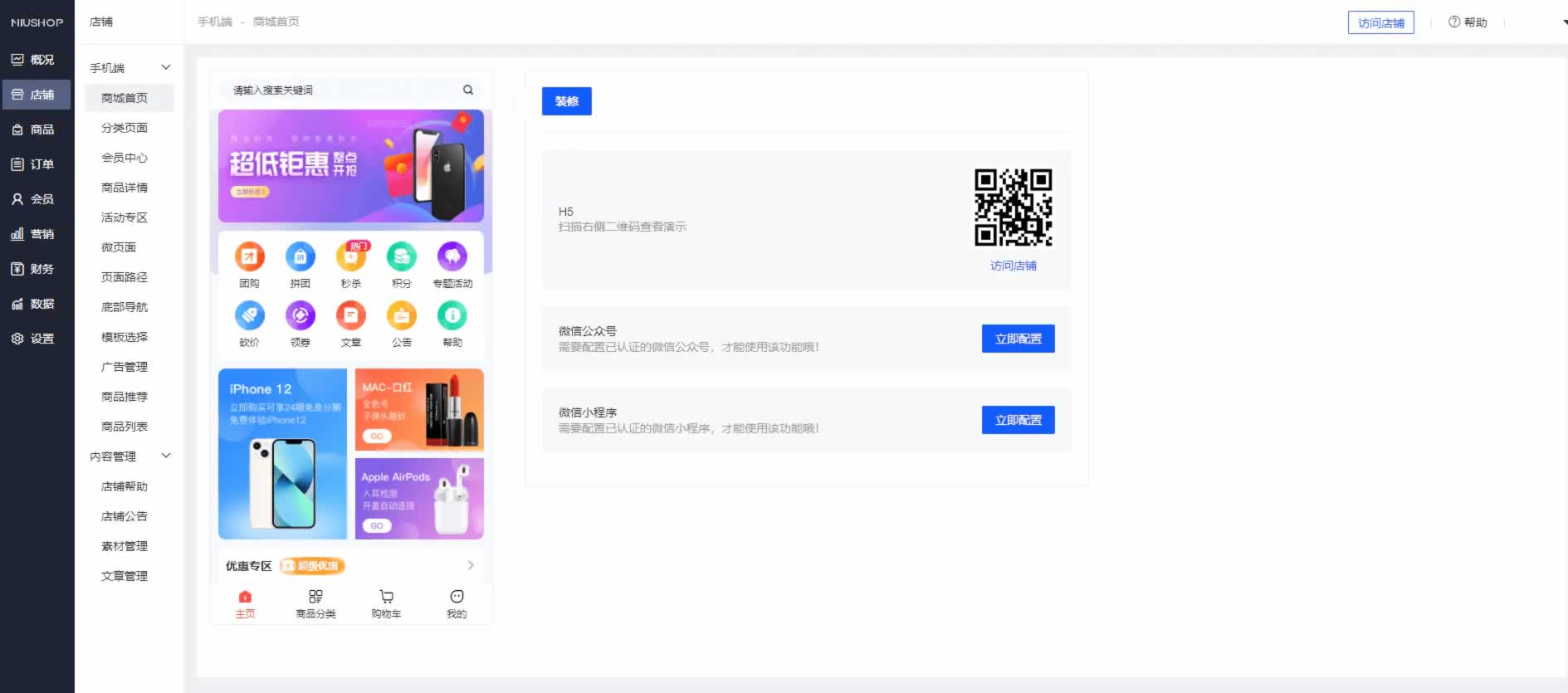The height and width of the screenshot is (693, 1568).
Task: Click the search magnifier icon
Action: 468,90
